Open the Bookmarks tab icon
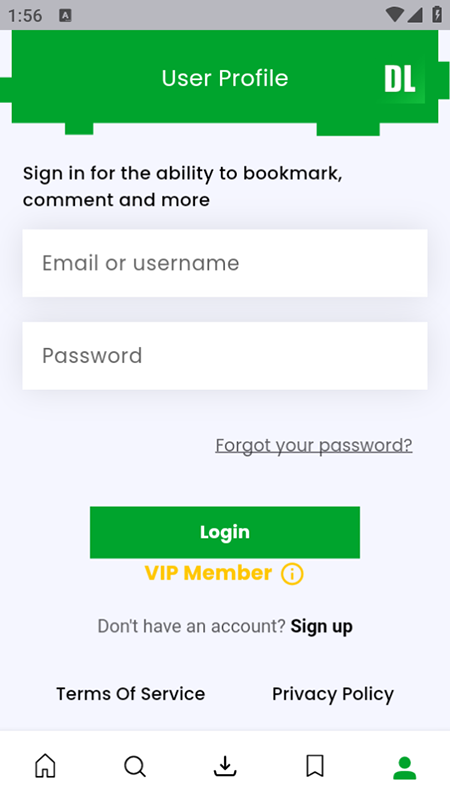 [x=315, y=766]
